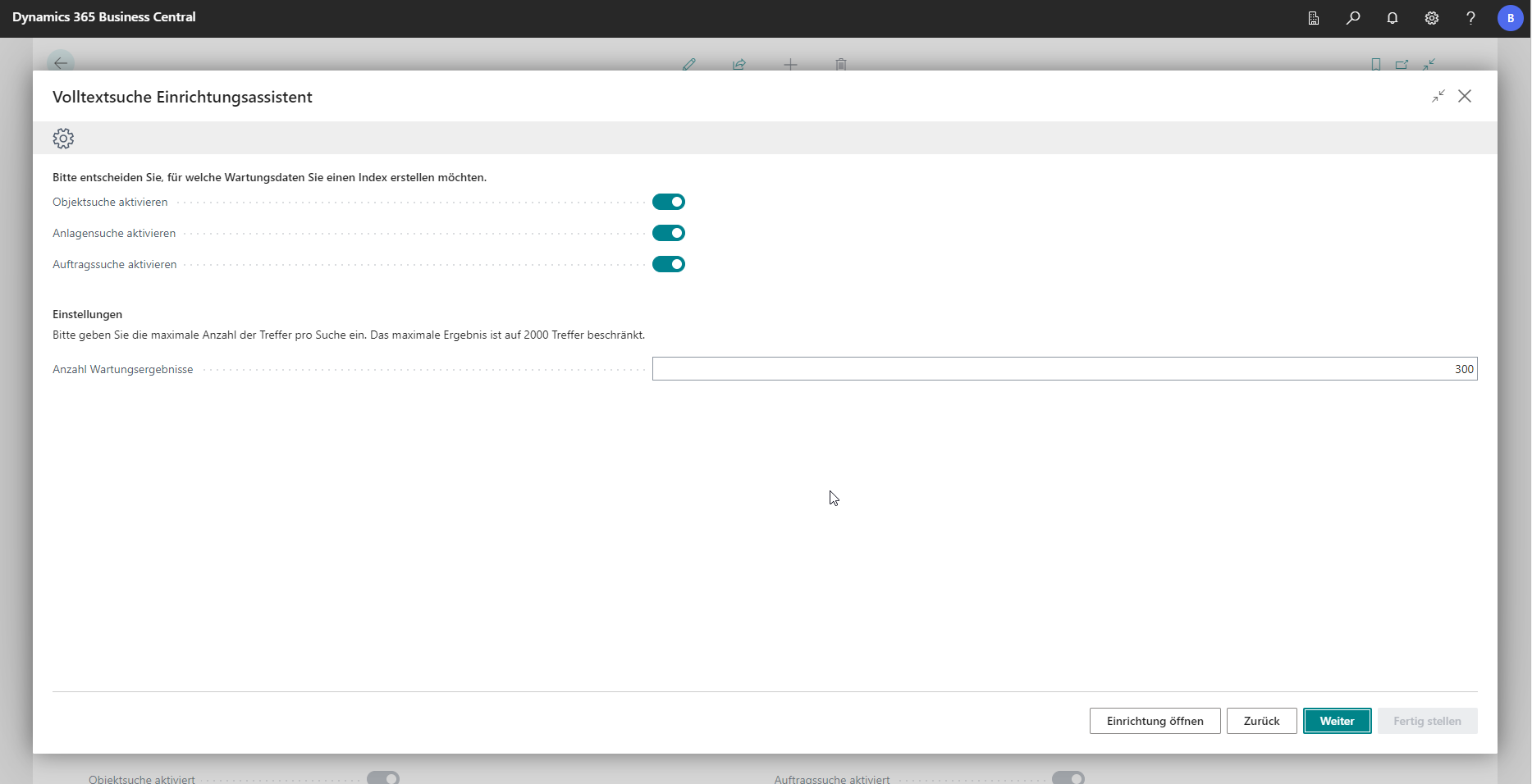Click the Fertig stellen button
Screen dimensions: 1532x784
click(x=1427, y=721)
